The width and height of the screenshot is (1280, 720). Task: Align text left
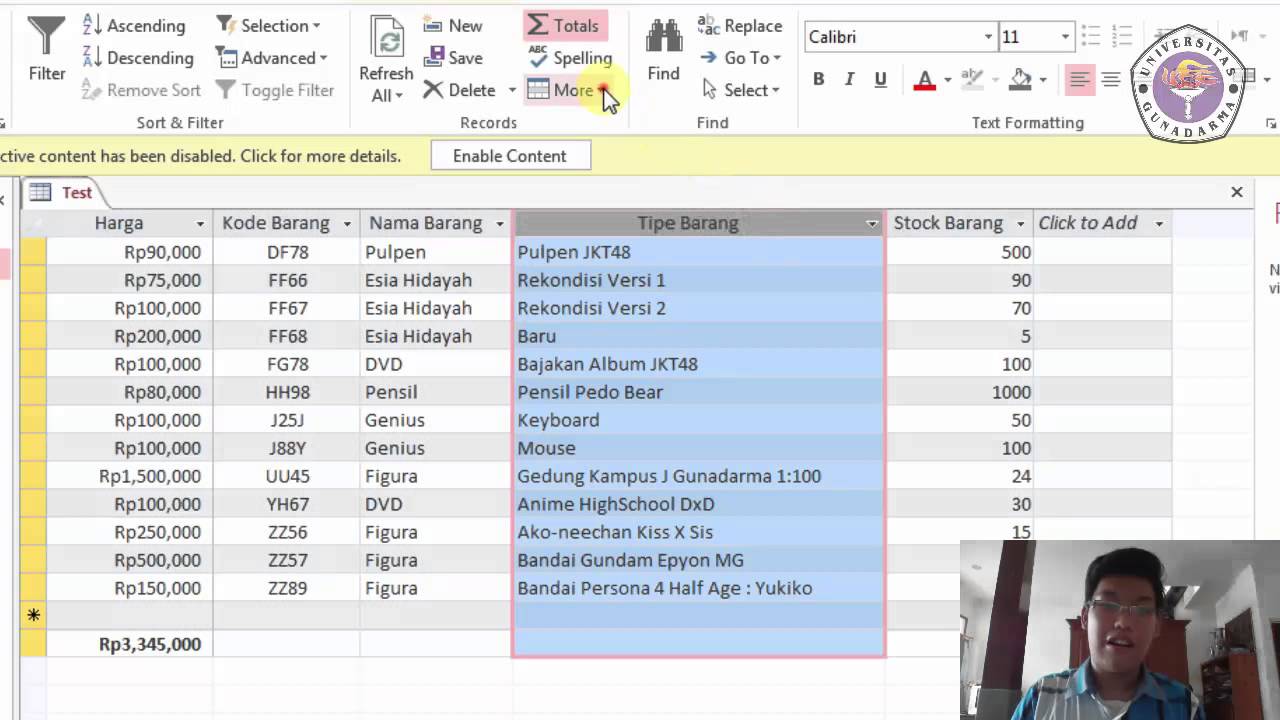coord(1079,80)
